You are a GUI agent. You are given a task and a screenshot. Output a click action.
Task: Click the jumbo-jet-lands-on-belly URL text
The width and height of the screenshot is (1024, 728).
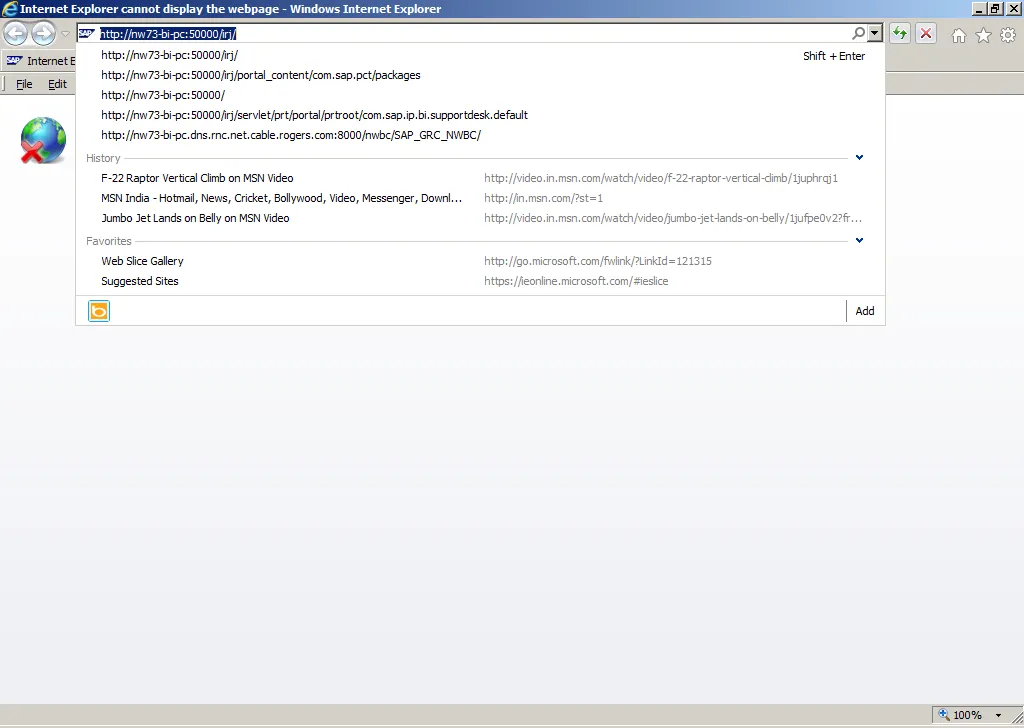[673, 218]
